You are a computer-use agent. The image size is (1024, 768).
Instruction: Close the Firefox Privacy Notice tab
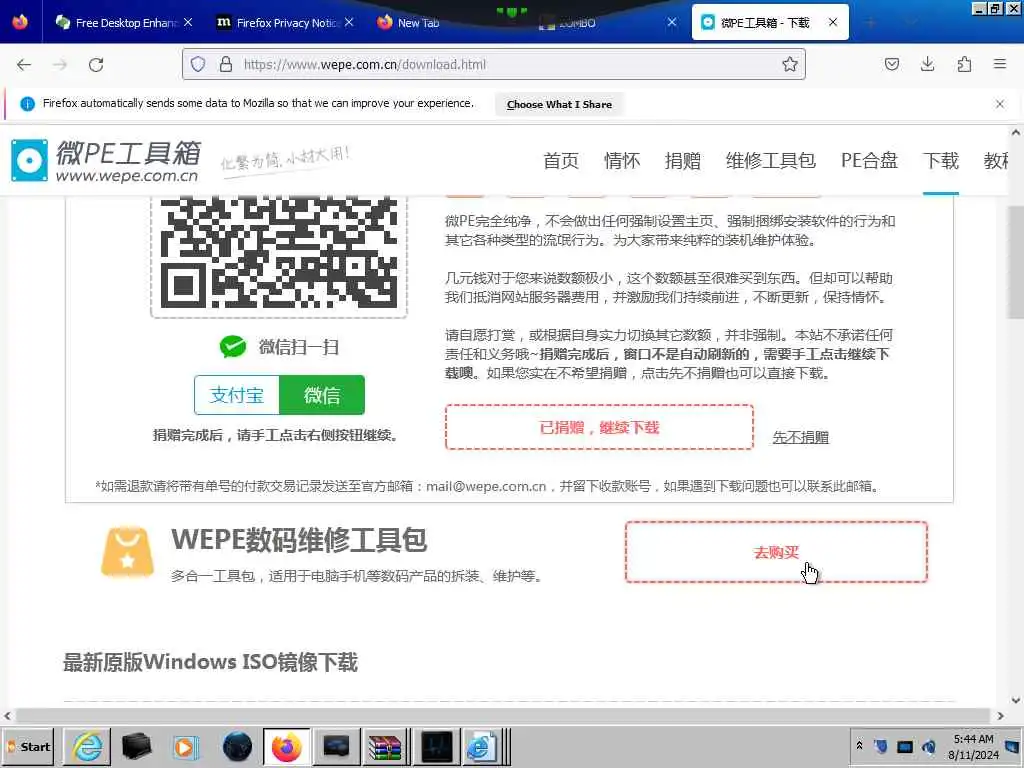click(349, 22)
